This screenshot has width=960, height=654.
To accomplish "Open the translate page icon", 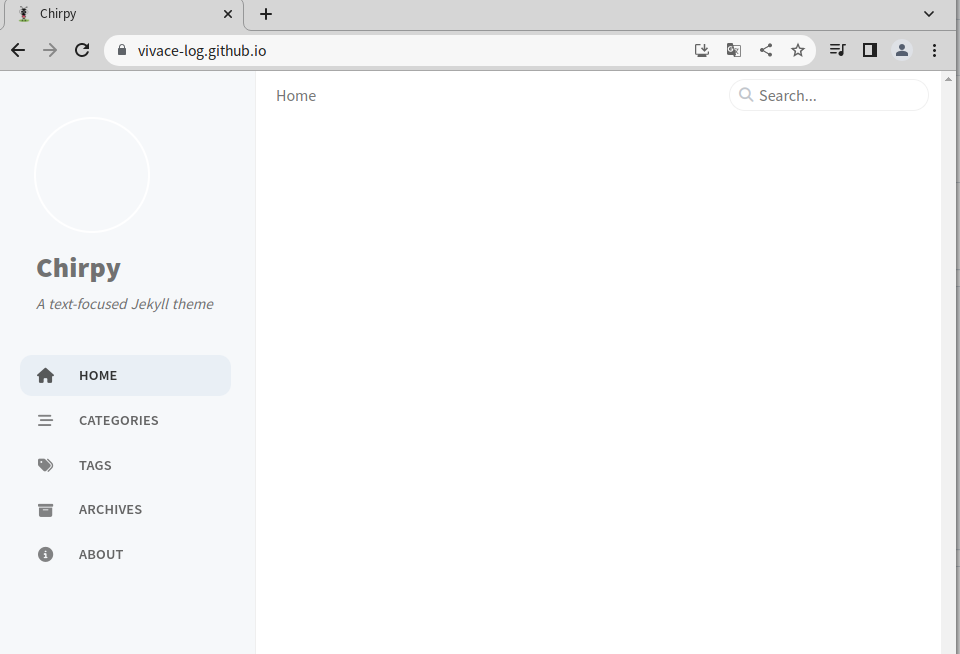I will click(x=733, y=50).
